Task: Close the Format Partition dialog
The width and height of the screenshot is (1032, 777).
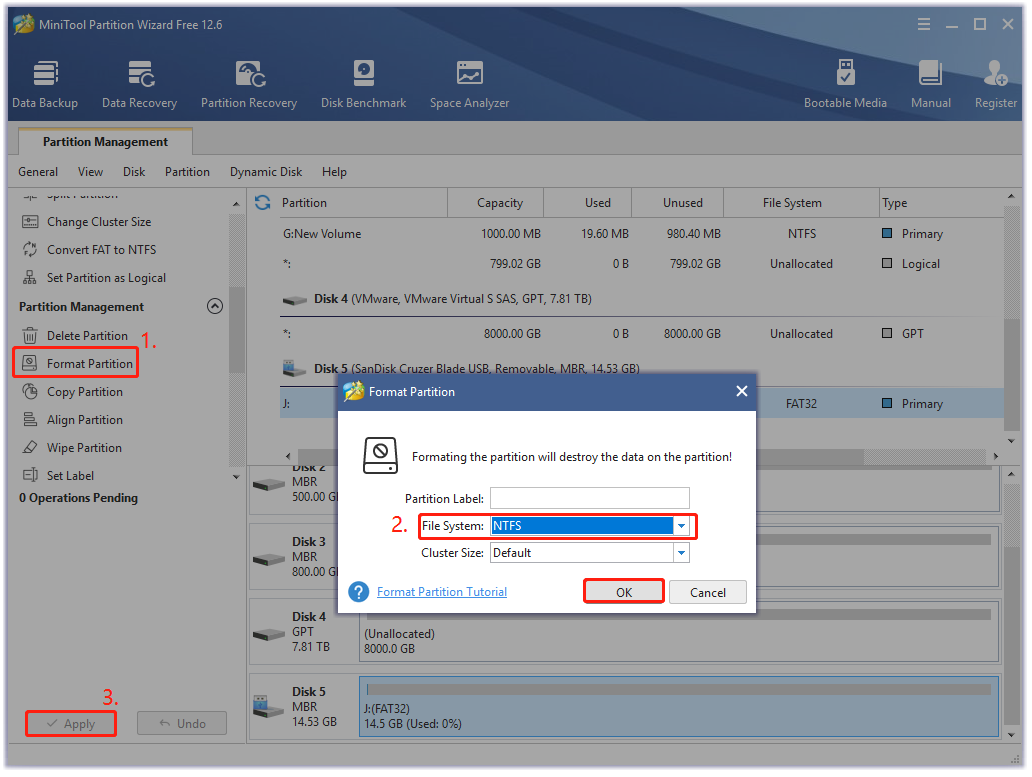Action: click(x=742, y=391)
